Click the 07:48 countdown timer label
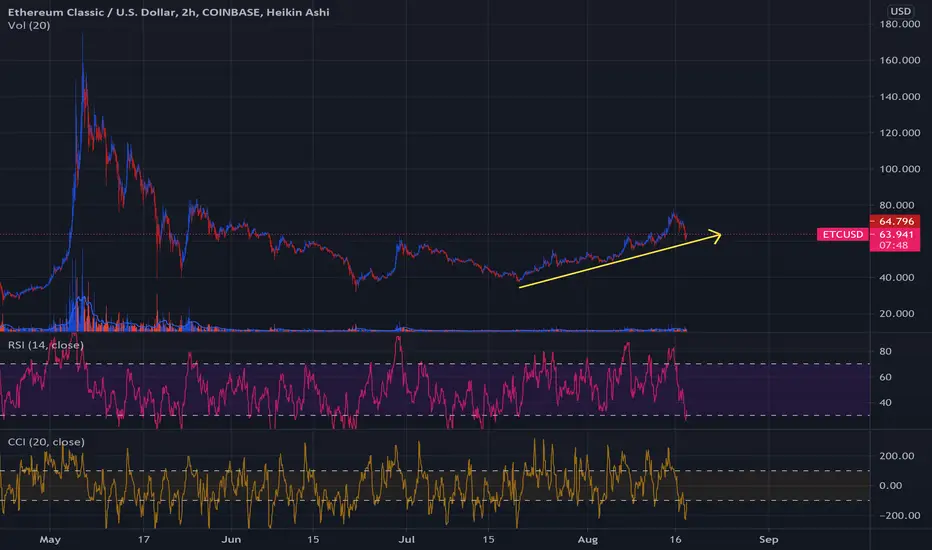932x550 pixels. click(x=895, y=245)
